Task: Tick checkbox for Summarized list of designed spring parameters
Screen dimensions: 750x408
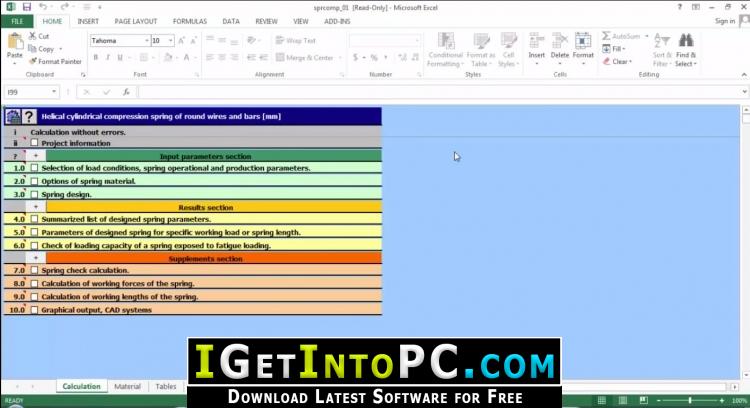Action: click(34, 219)
